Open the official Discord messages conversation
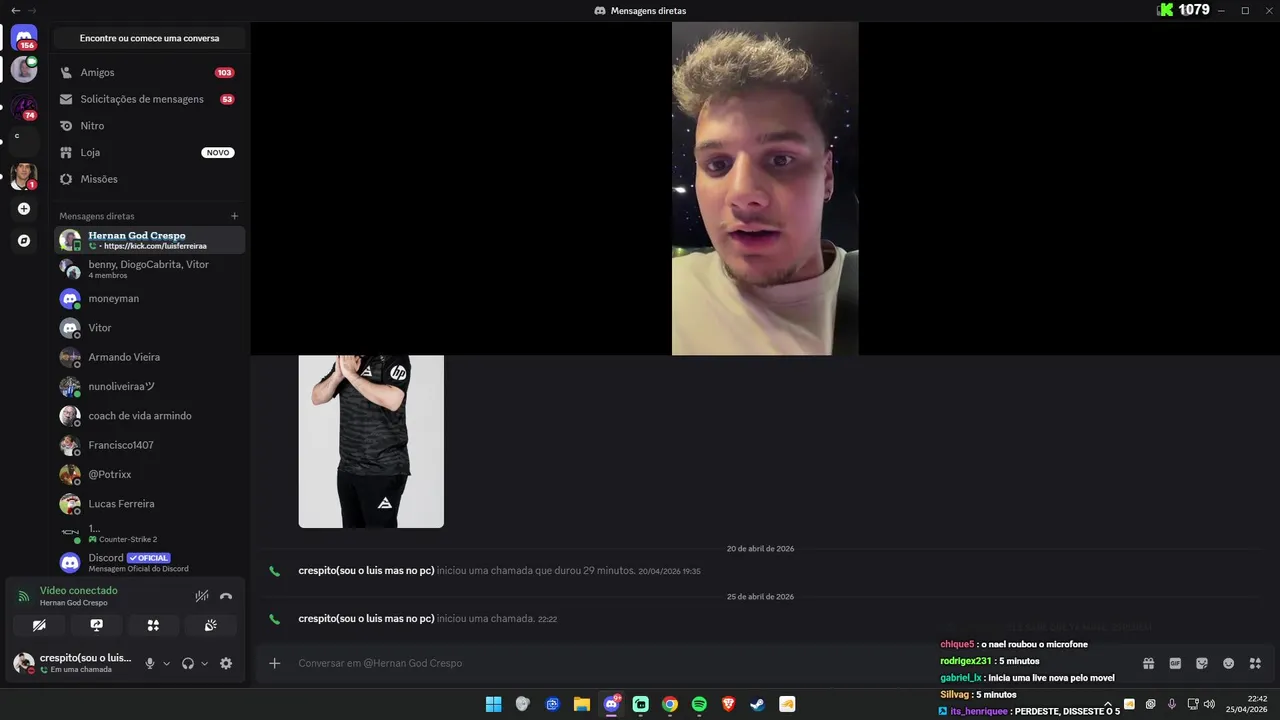 tap(149, 562)
